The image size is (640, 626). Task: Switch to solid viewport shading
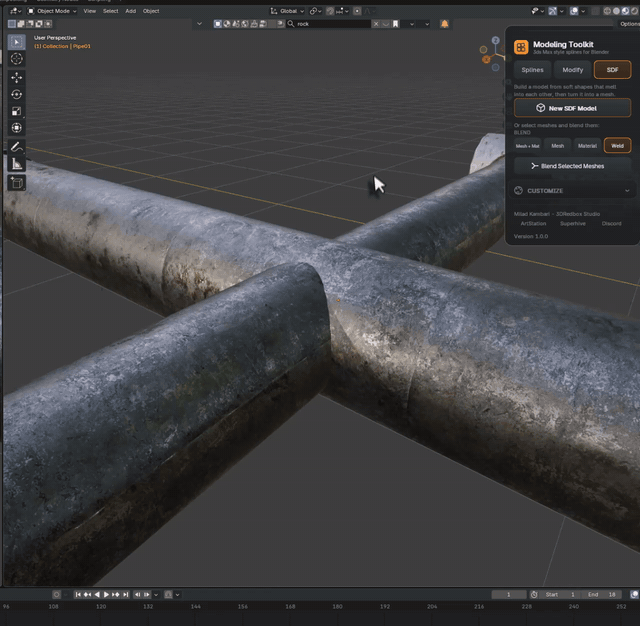616,11
